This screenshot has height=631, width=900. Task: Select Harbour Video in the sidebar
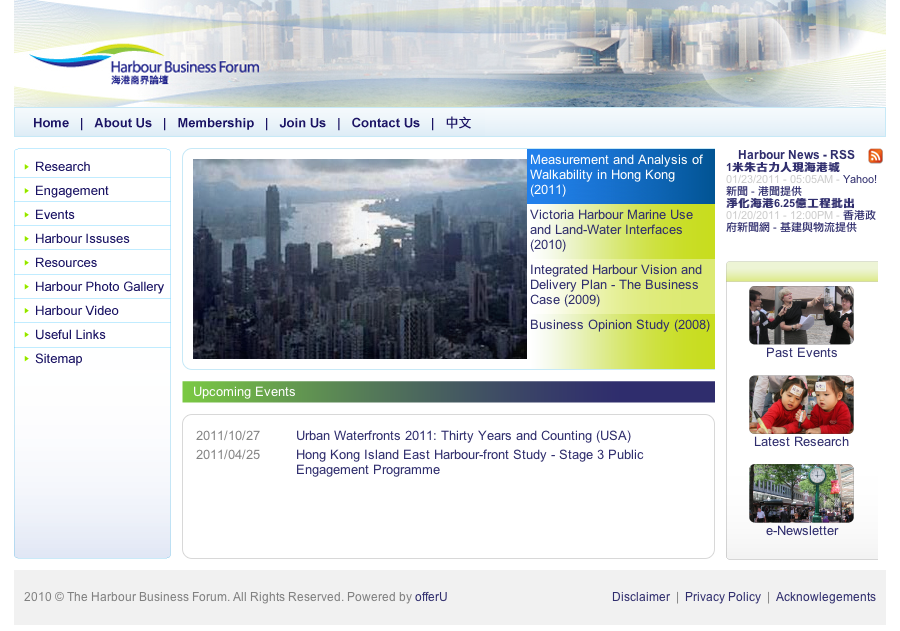pyautogui.click(x=77, y=311)
